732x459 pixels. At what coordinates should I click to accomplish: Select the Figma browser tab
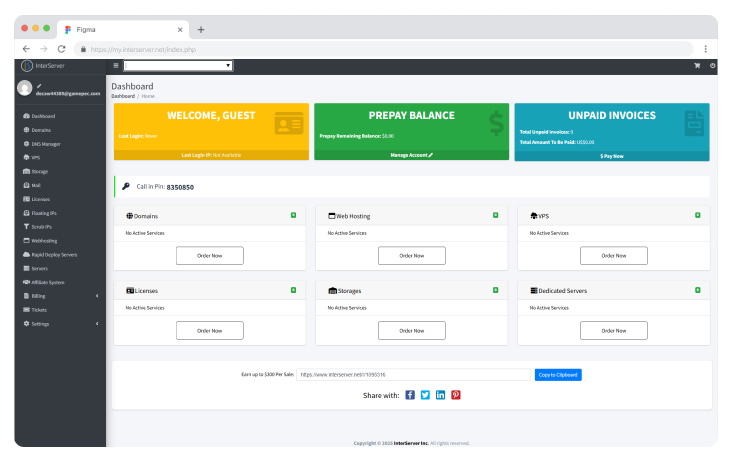pyautogui.click(x=123, y=29)
